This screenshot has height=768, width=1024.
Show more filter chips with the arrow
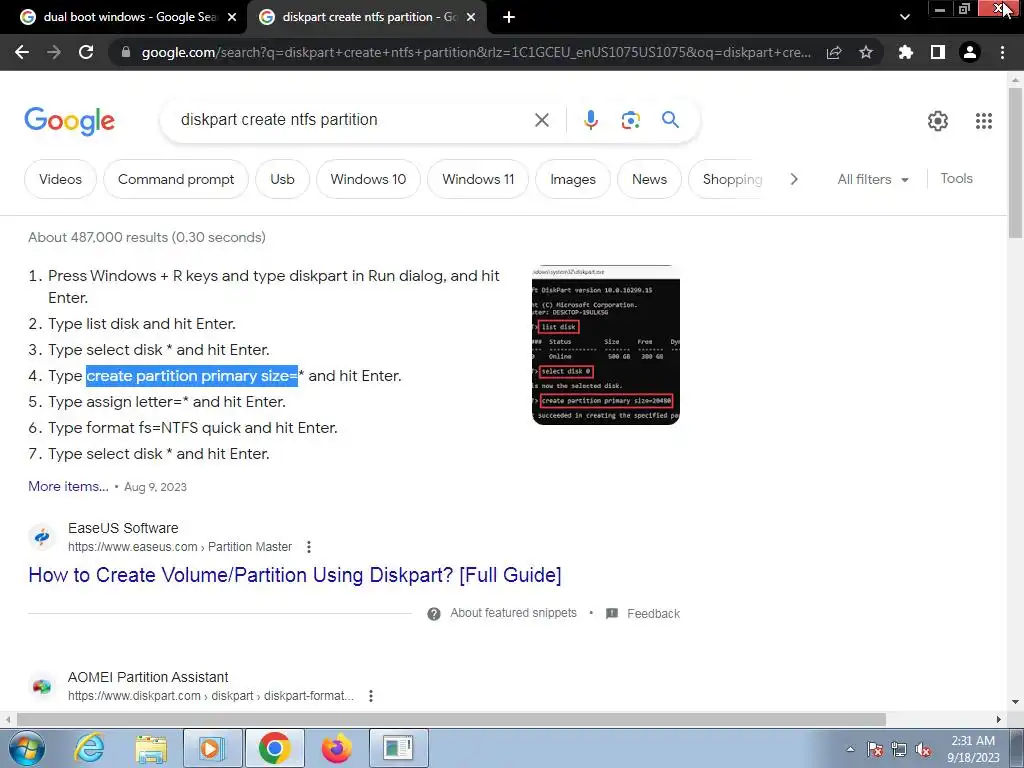coord(793,179)
